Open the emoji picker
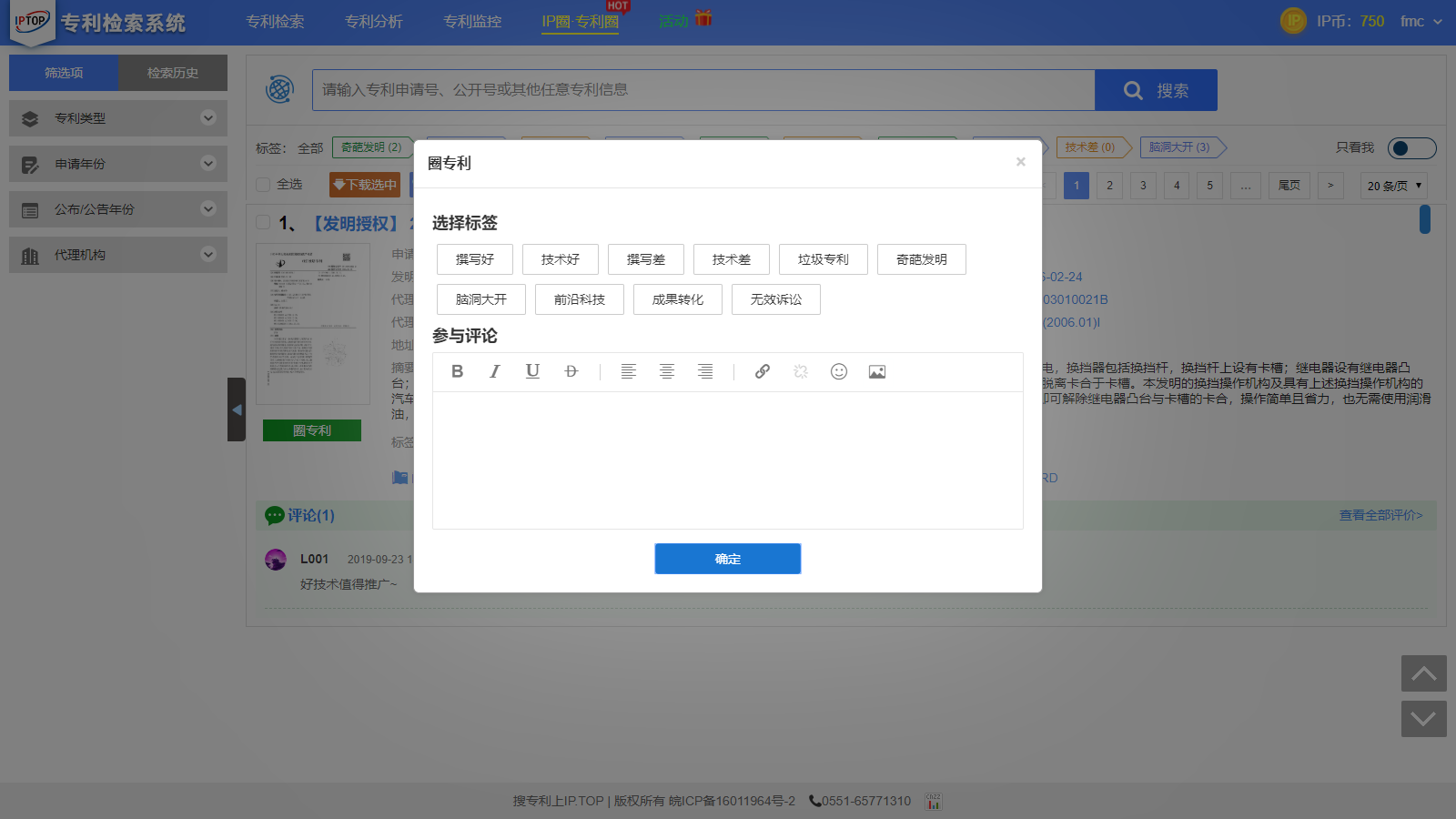This screenshot has height=819, width=1456. (x=839, y=371)
